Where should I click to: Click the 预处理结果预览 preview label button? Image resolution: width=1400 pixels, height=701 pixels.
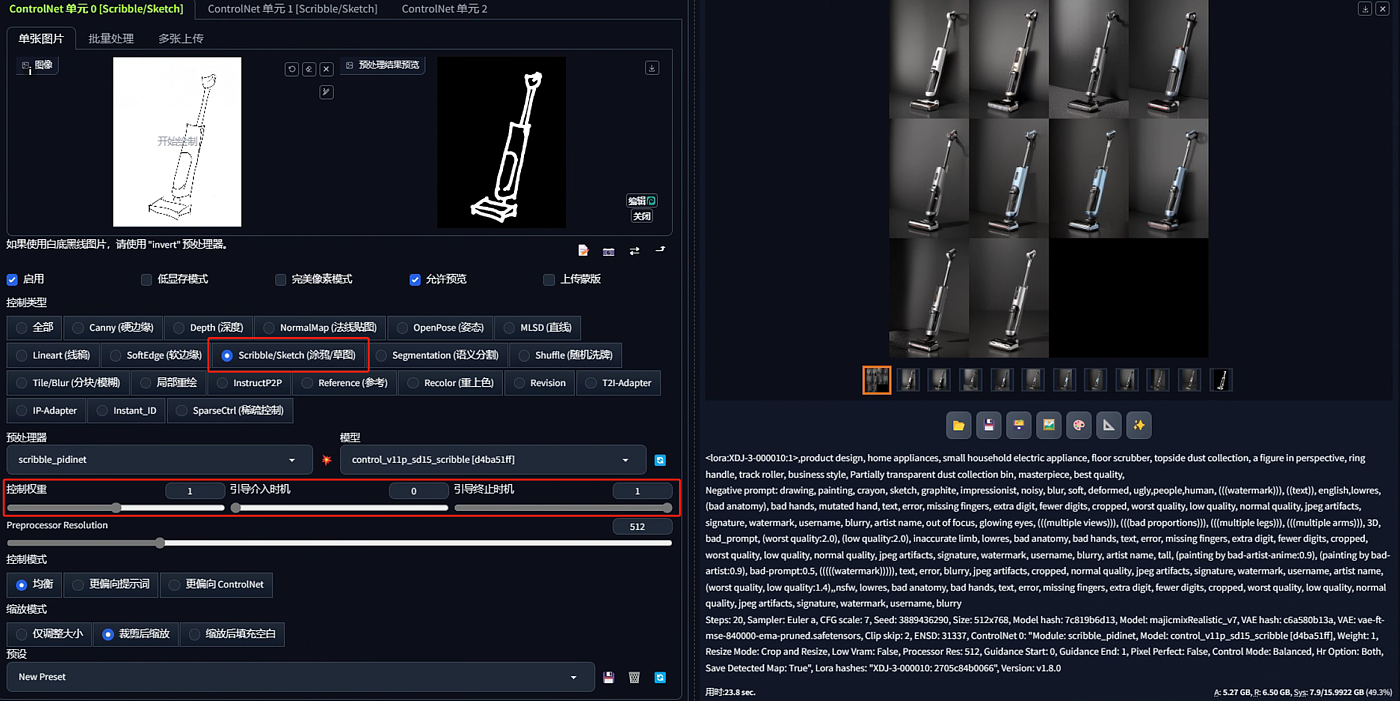click(383, 65)
